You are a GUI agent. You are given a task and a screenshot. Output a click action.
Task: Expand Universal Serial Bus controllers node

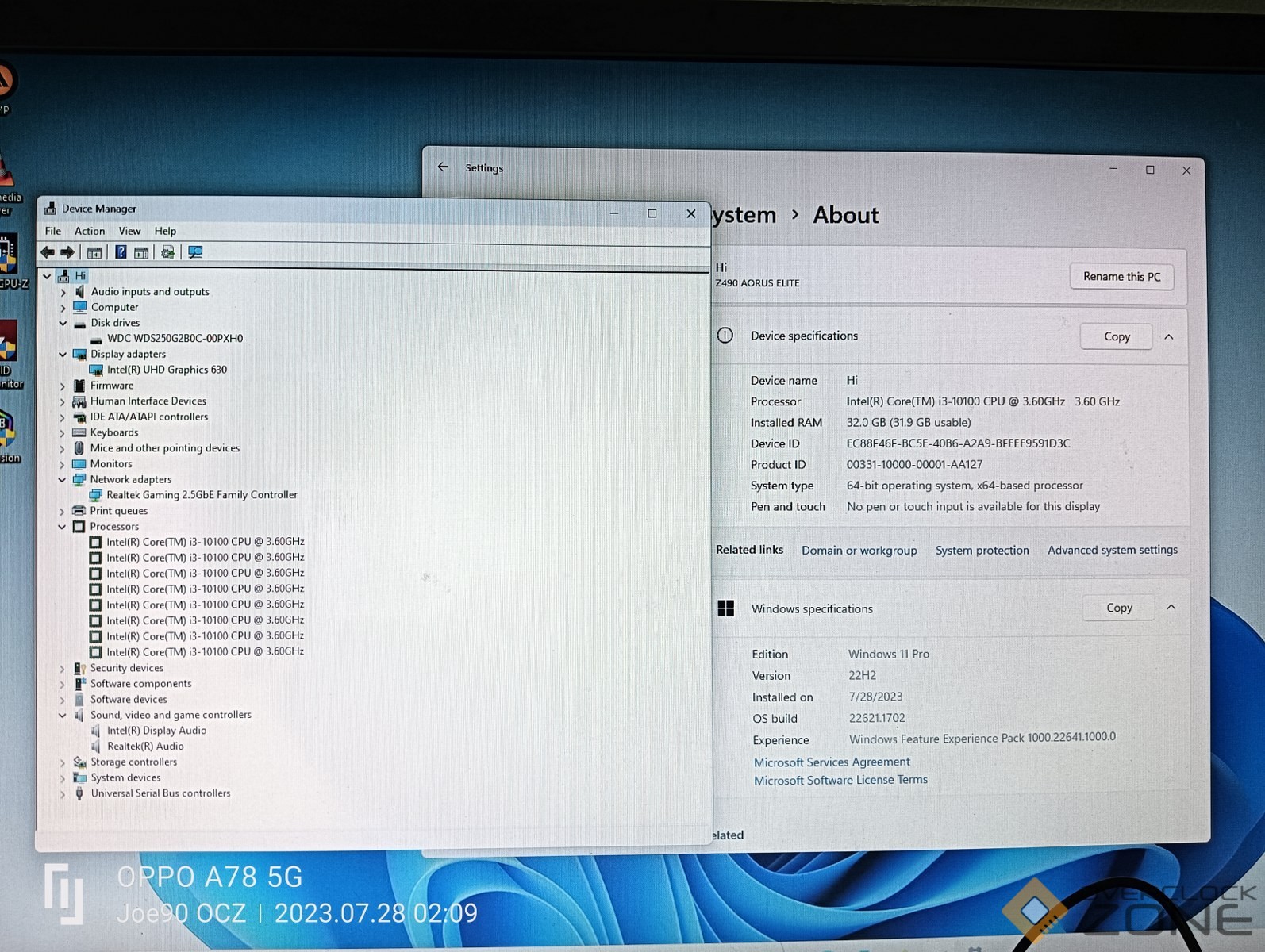(63, 794)
